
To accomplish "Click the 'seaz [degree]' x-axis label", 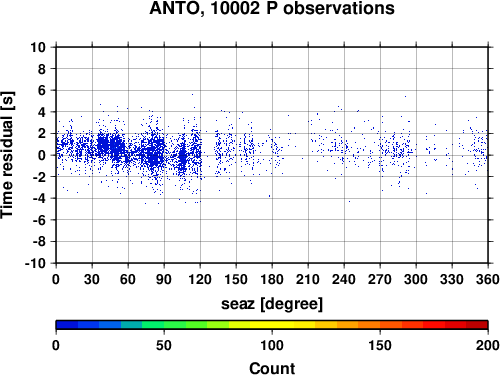I will point(272,304).
